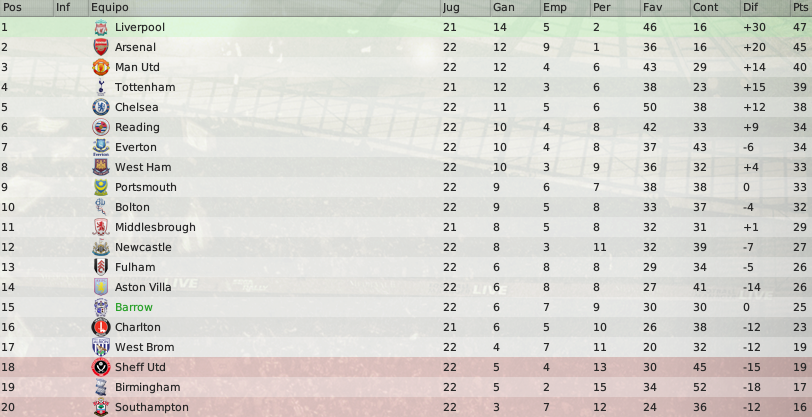Open the Middlesbrough team link

pyautogui.click(x=155, y=227)
